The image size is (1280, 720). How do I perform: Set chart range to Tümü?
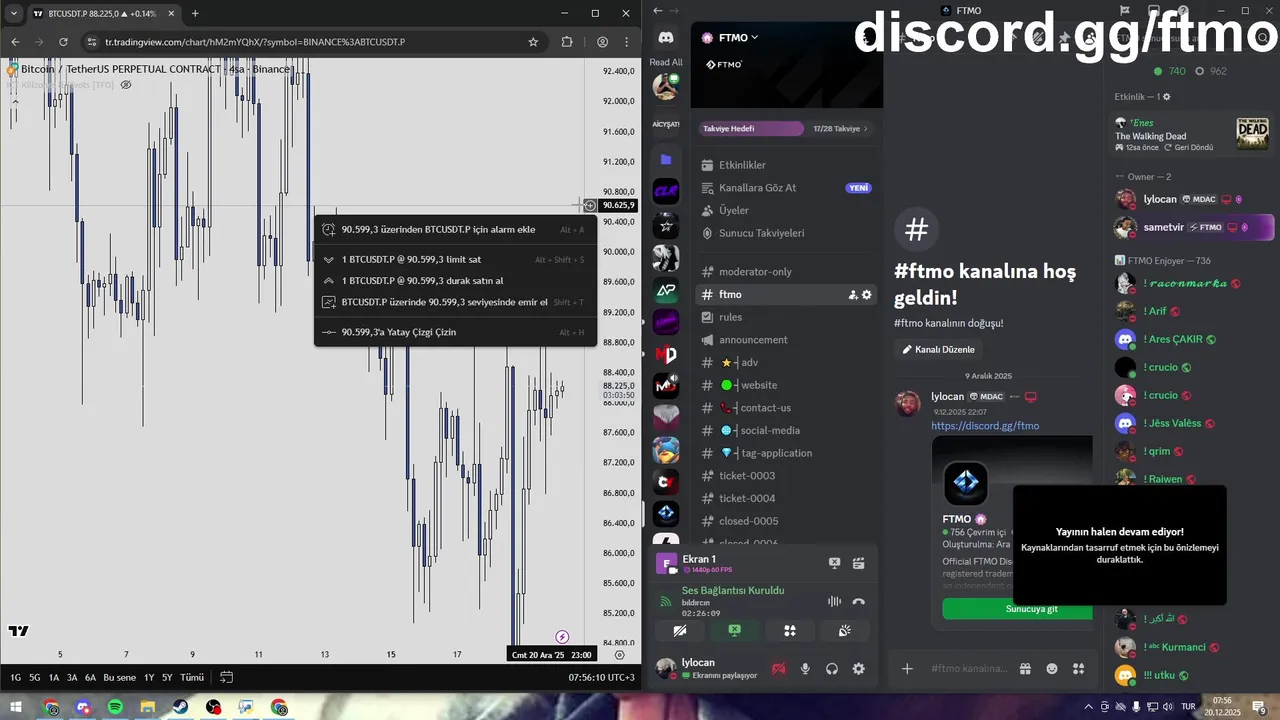(x=192, y=678)
